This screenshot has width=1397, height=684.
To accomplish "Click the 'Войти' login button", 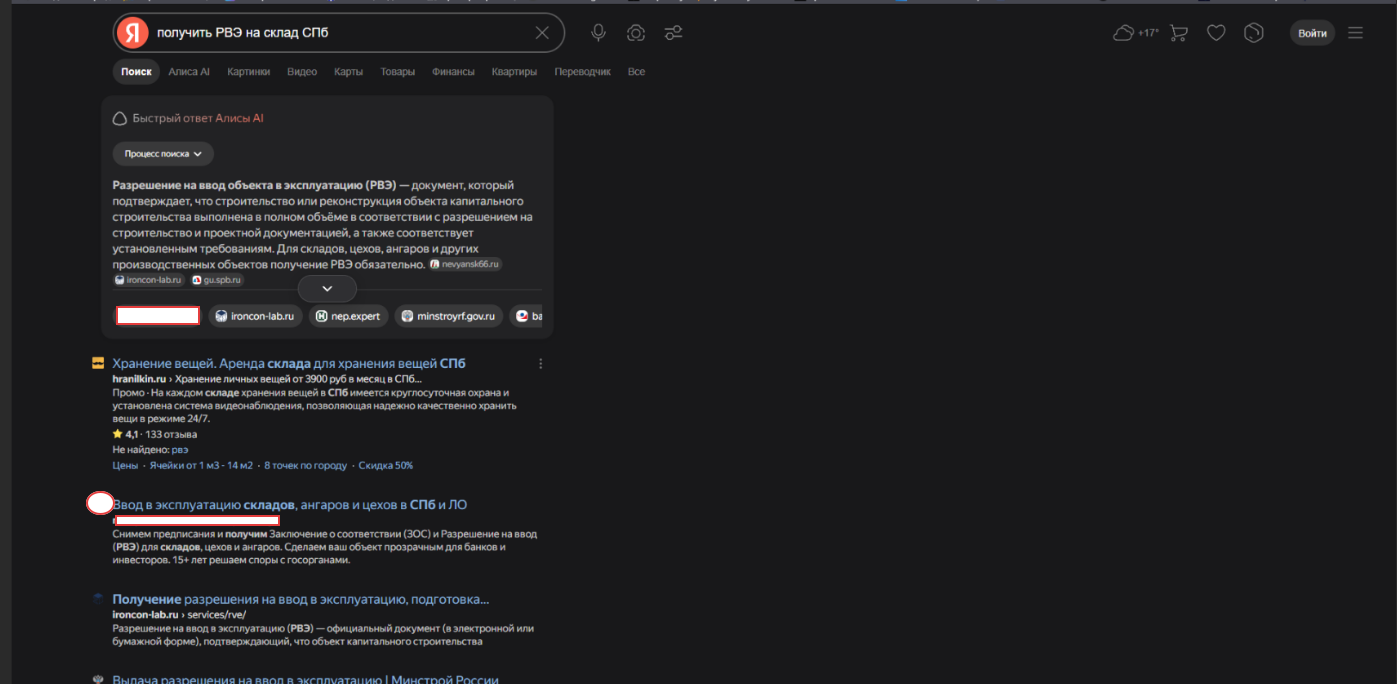I will point(1312,33).
